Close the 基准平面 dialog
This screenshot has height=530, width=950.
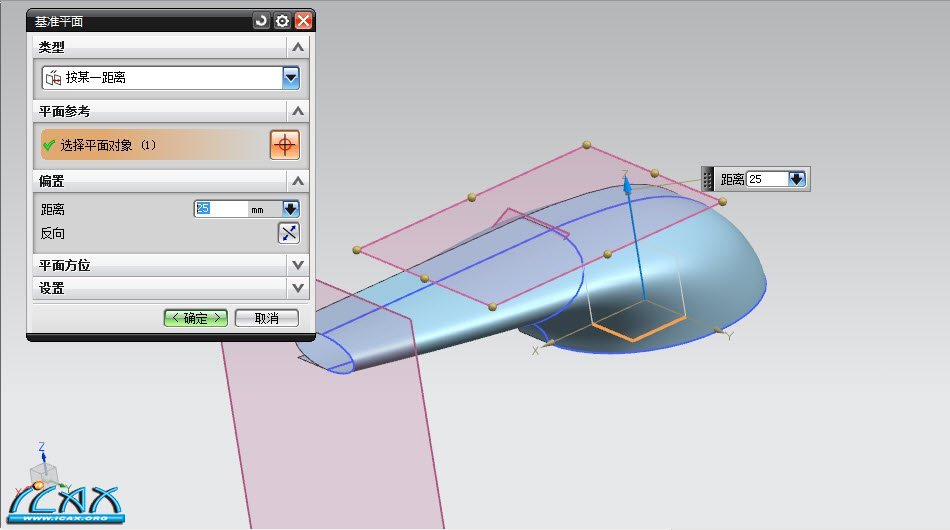point(304,20)
